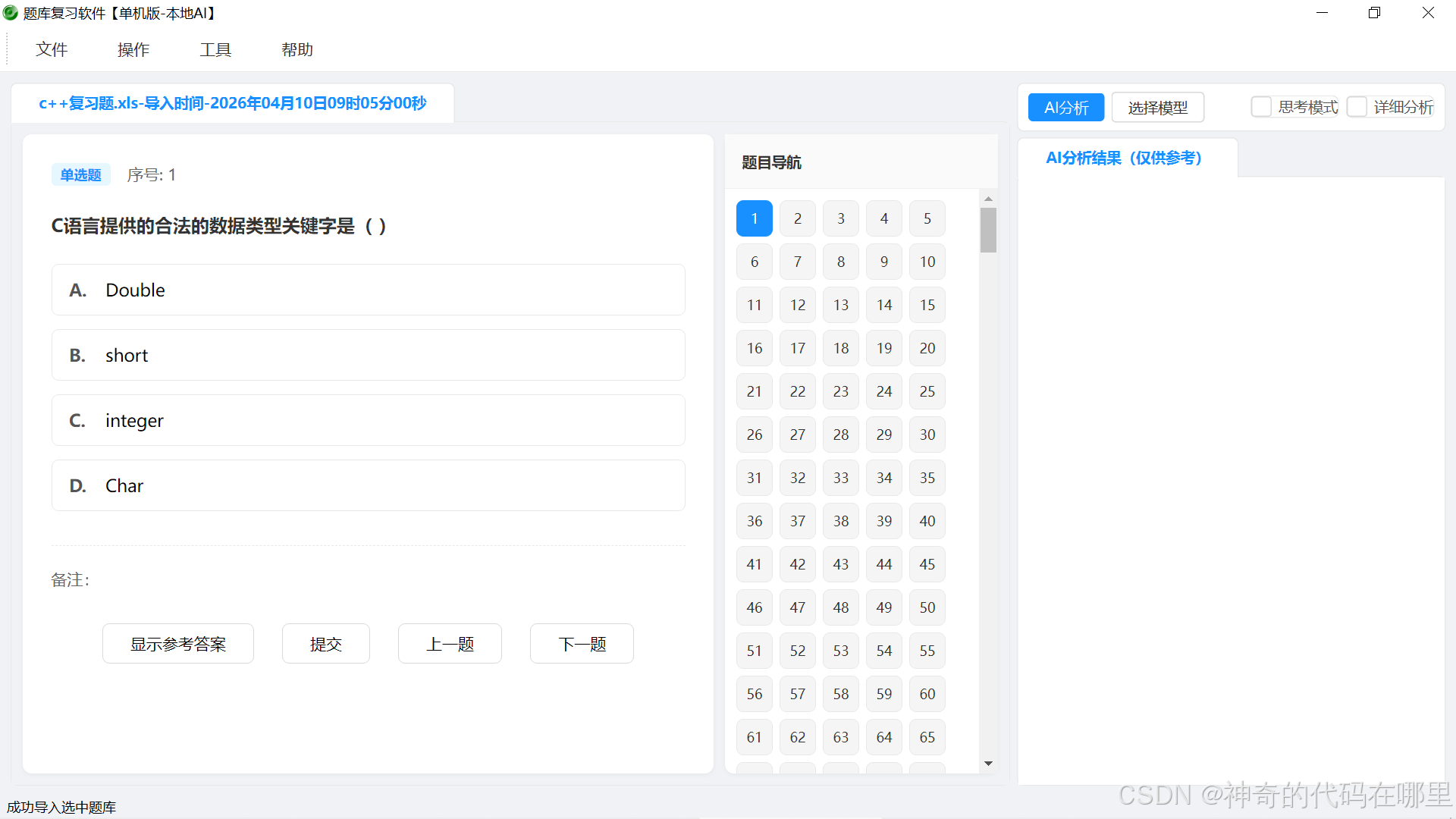Jump to question 28 in navigation
The image size is (1456, 819).
(x=841, y=435)
